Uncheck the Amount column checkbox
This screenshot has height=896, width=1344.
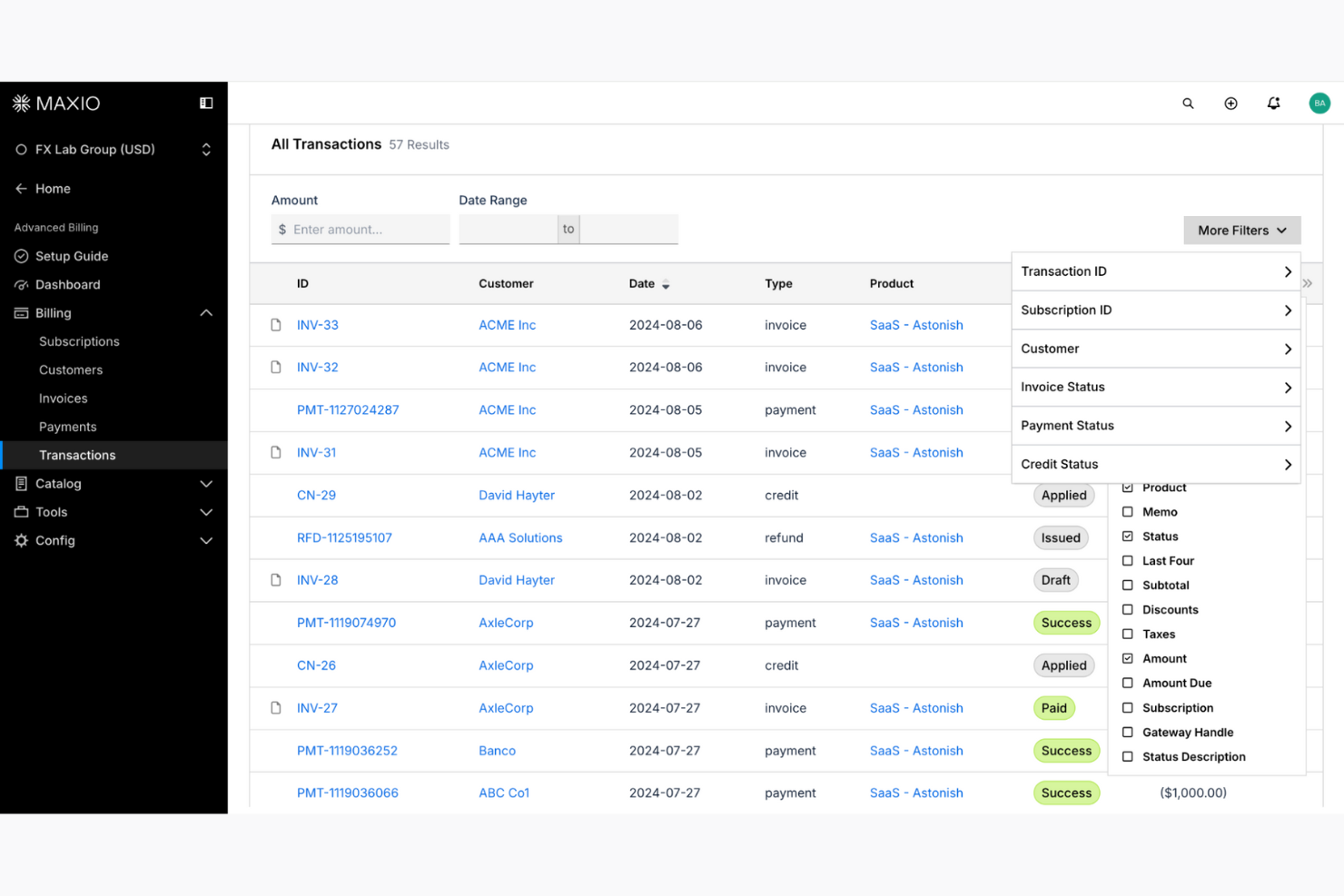(1127, 658)
